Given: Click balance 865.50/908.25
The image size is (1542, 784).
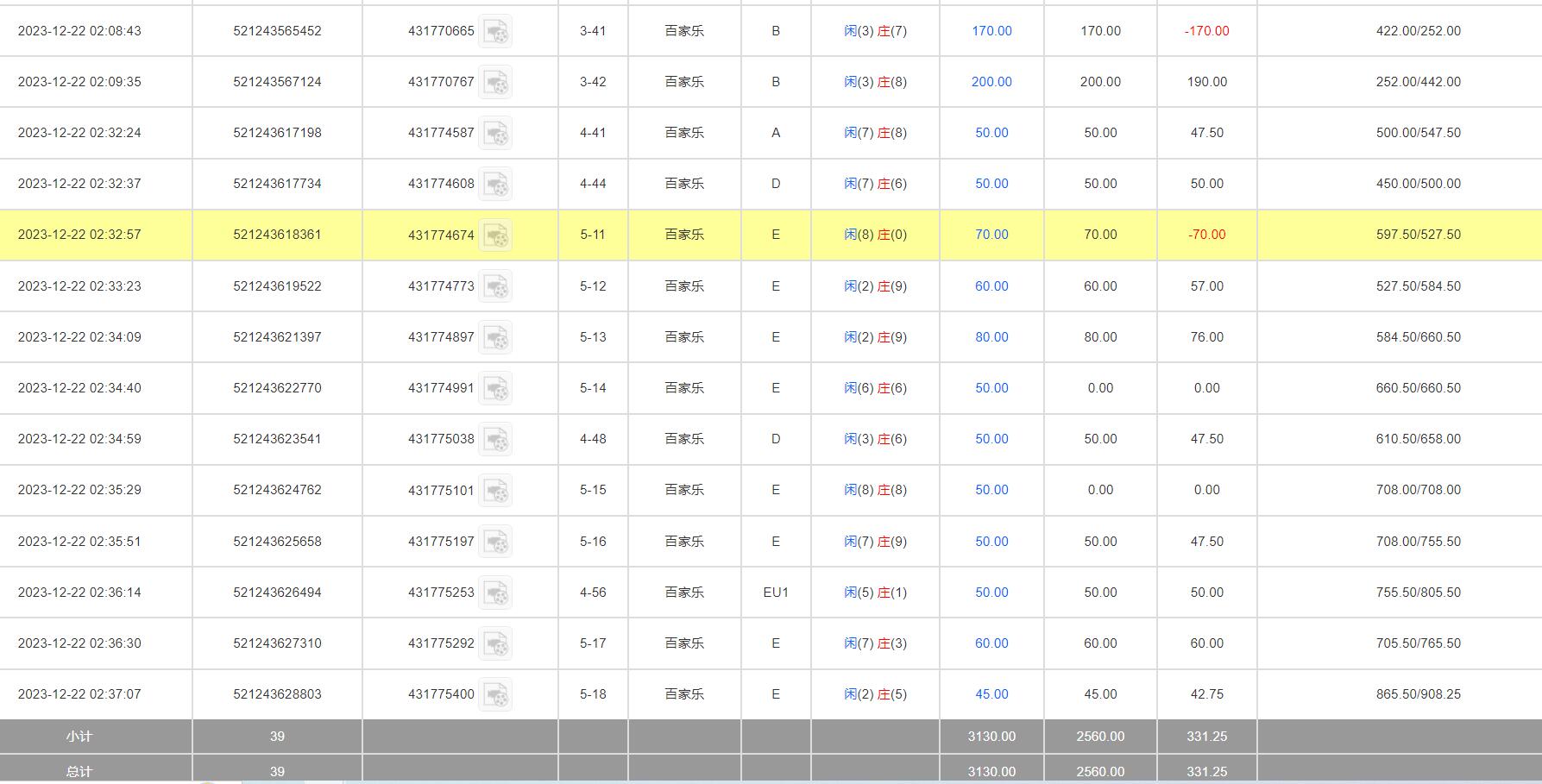Looking at the screenshot, I should click(x=1419, y=694).
